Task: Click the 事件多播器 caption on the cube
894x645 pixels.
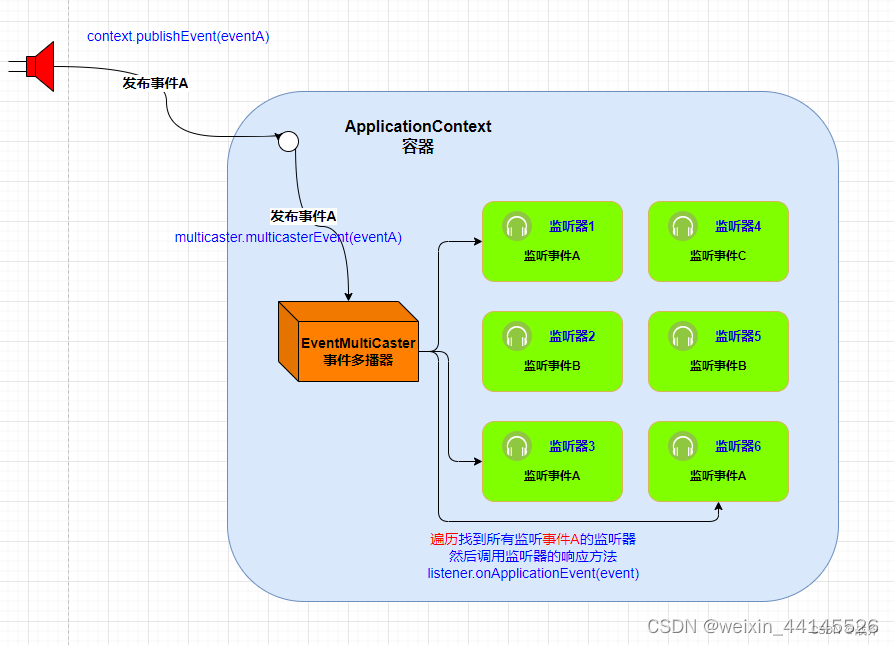Action: point(358,360)
